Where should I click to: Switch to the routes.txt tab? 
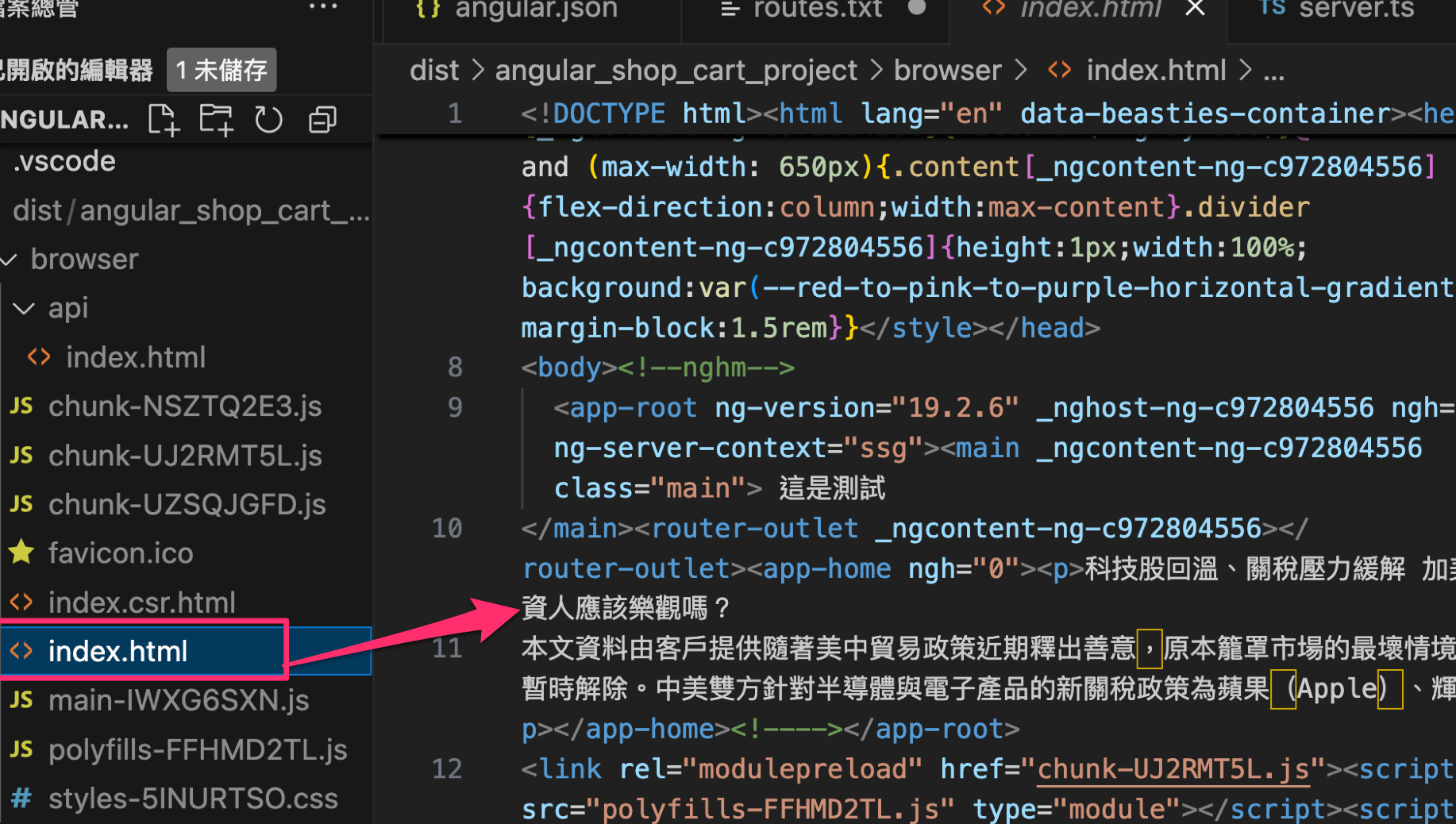click(817, 10)
